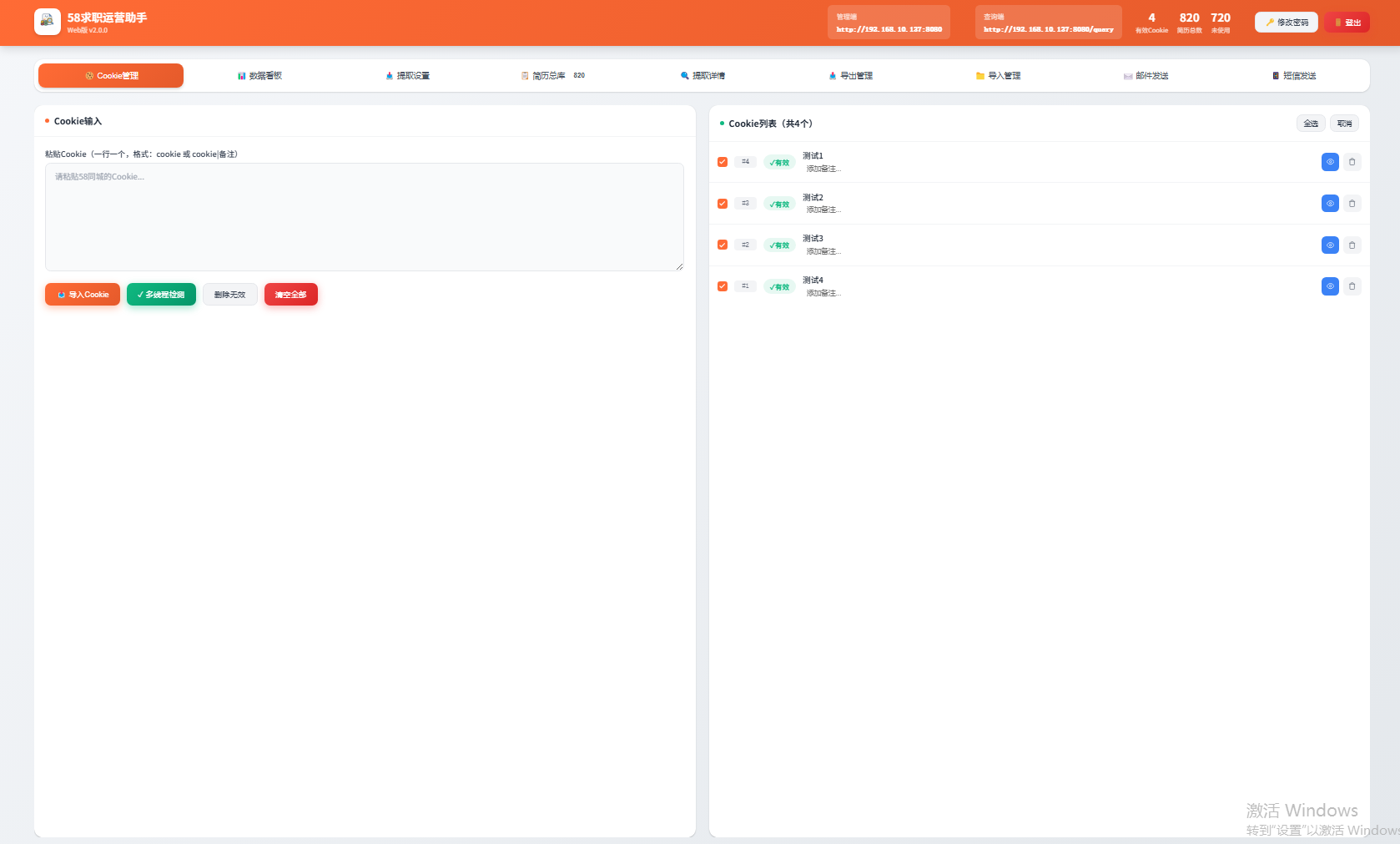This screenshot has width=1400, height=844.
Task: Delete the 测试2 cookie via trash icon
Action: (1352, 204)
